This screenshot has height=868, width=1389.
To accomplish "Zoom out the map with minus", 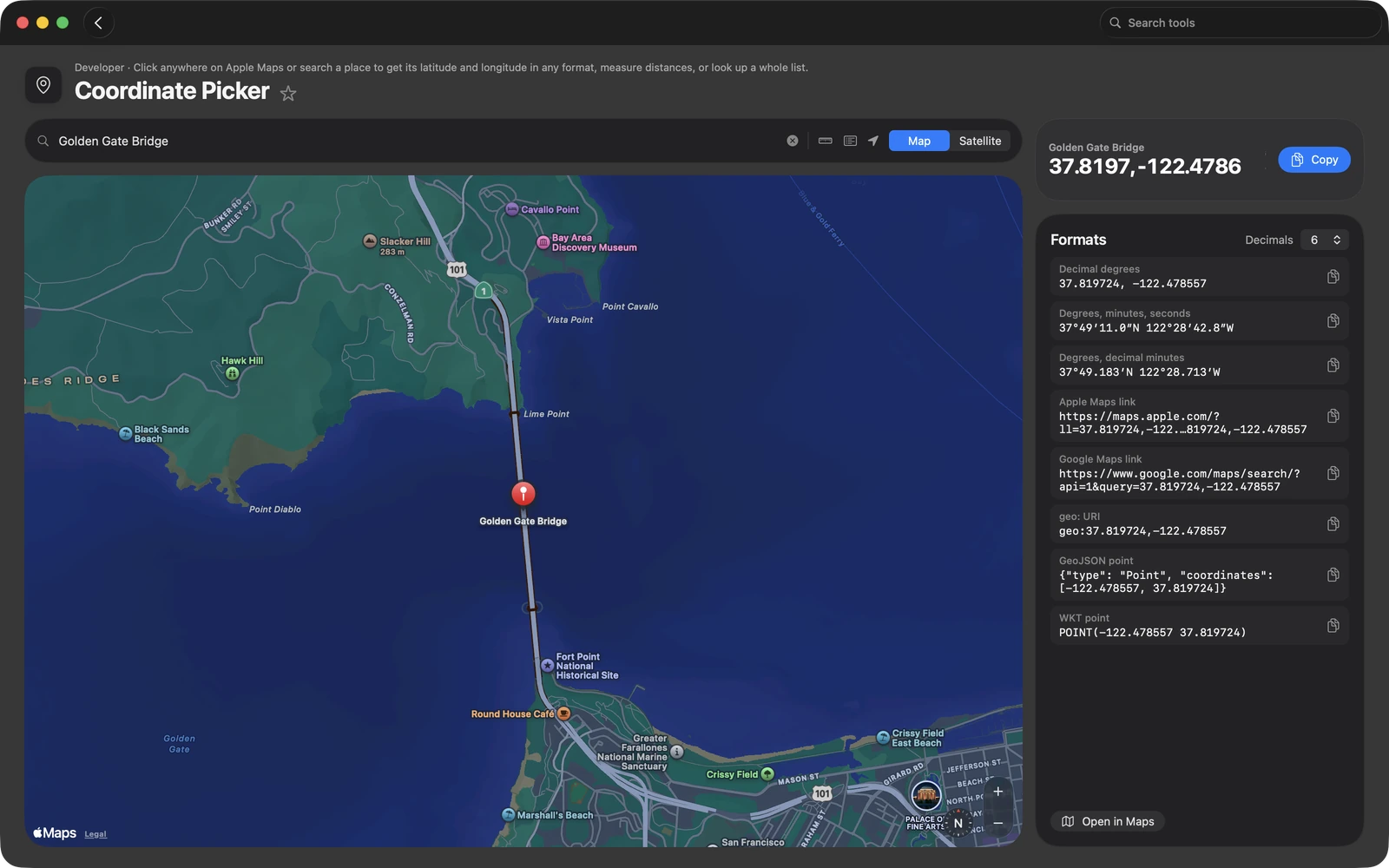I will pyautogui.click(x=998, y=823).
